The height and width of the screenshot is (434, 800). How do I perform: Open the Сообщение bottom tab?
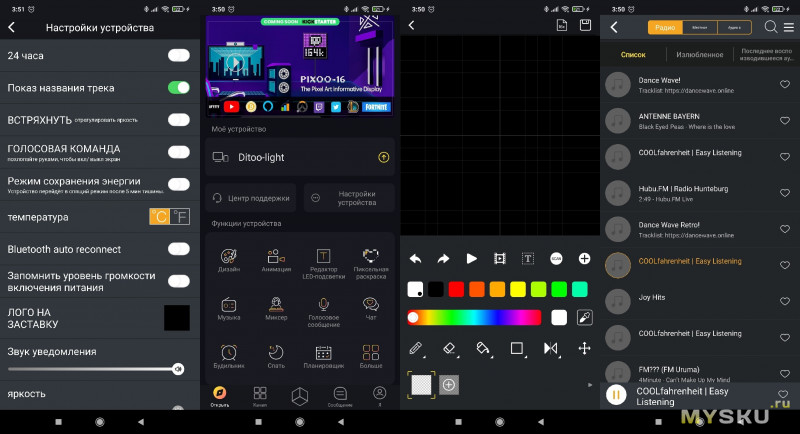click(340, 396)
